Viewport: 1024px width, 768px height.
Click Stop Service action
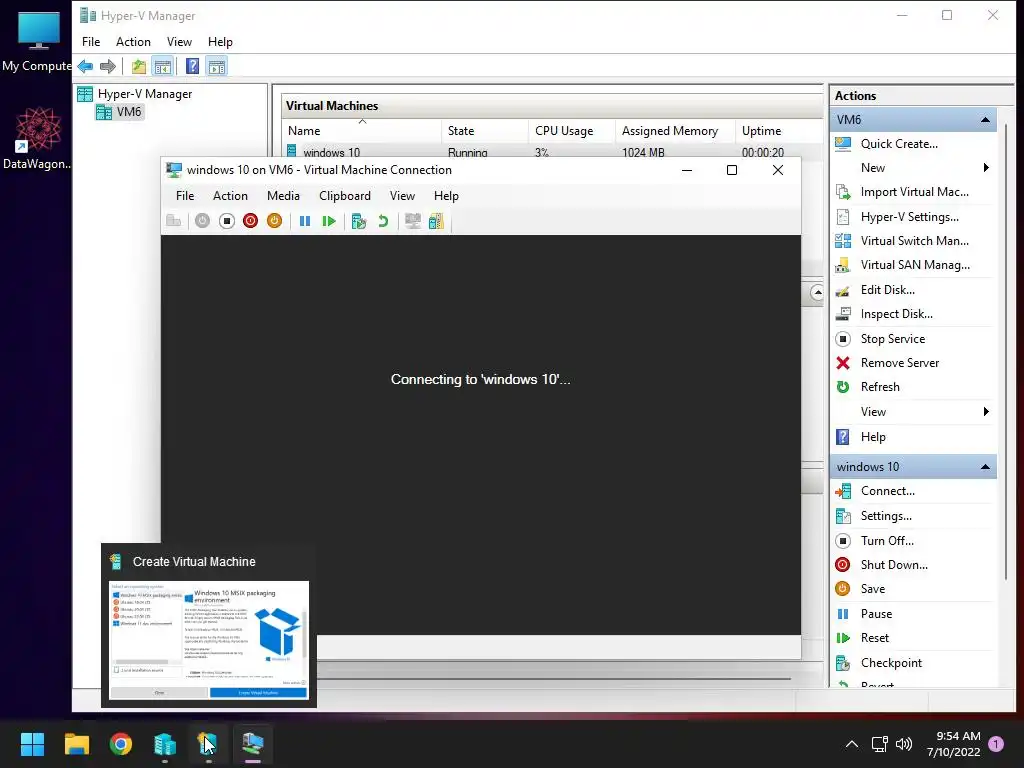893,339
